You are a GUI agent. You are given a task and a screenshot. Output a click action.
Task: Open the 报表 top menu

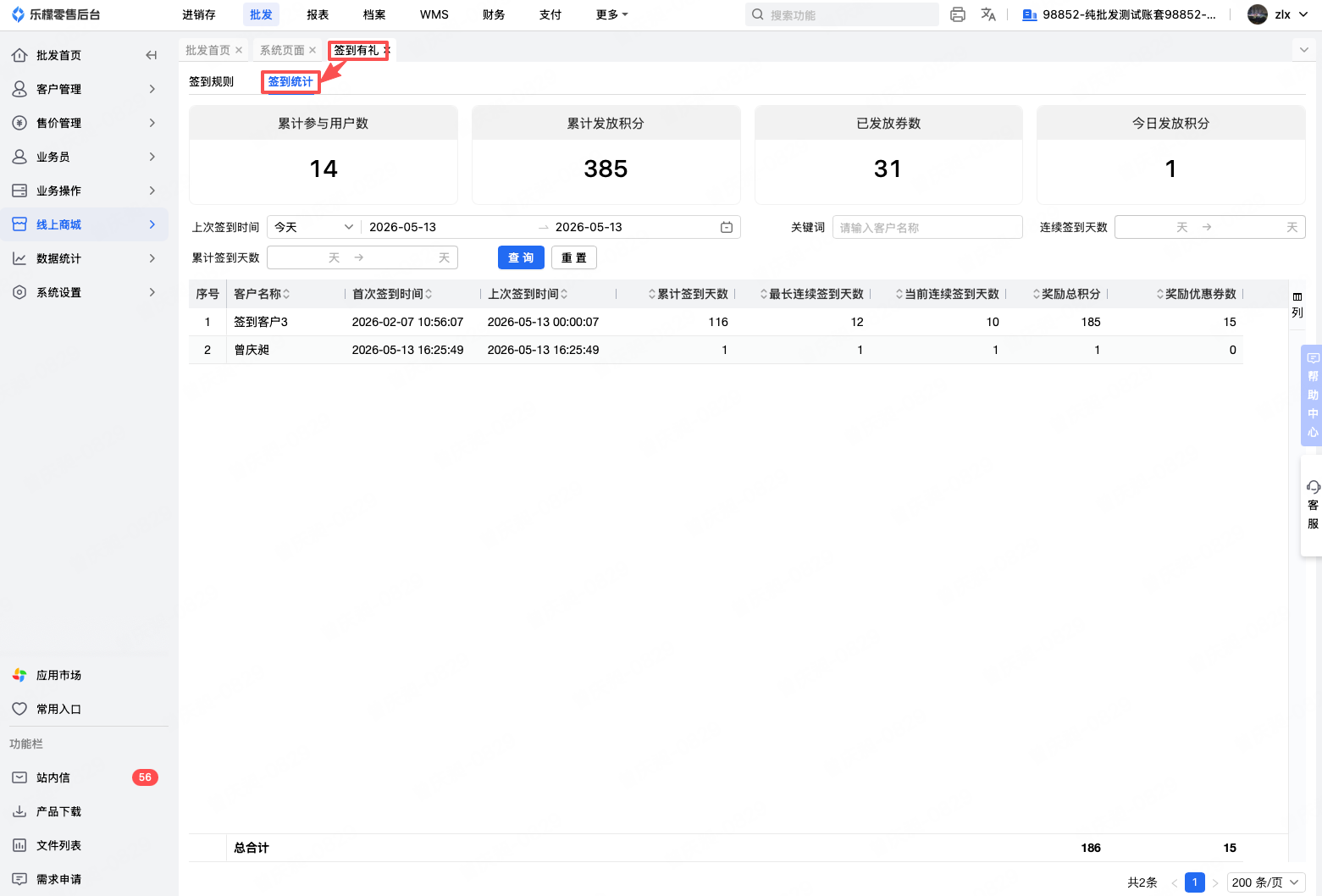pos(318,14)
